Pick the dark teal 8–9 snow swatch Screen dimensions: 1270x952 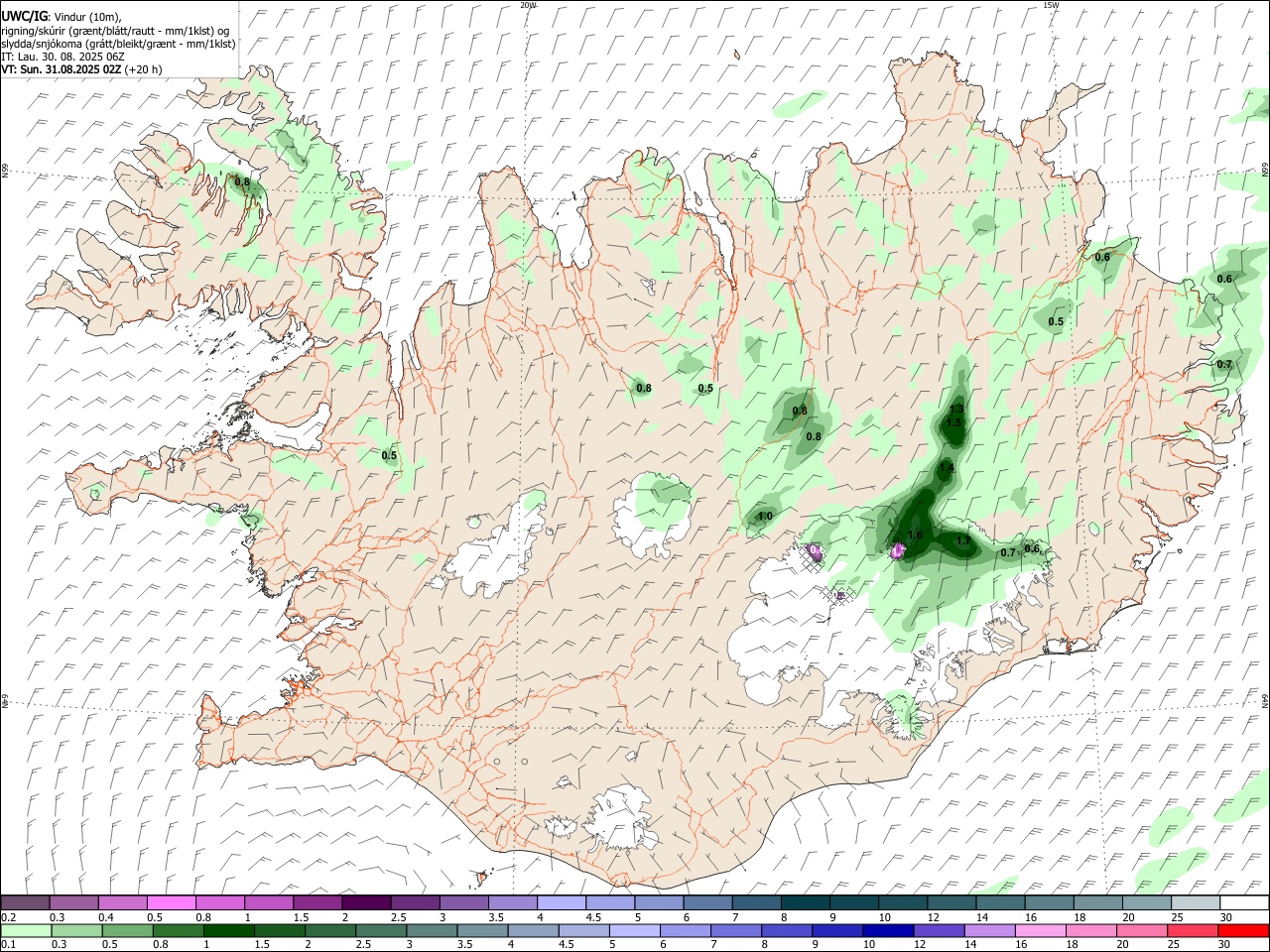805,902
